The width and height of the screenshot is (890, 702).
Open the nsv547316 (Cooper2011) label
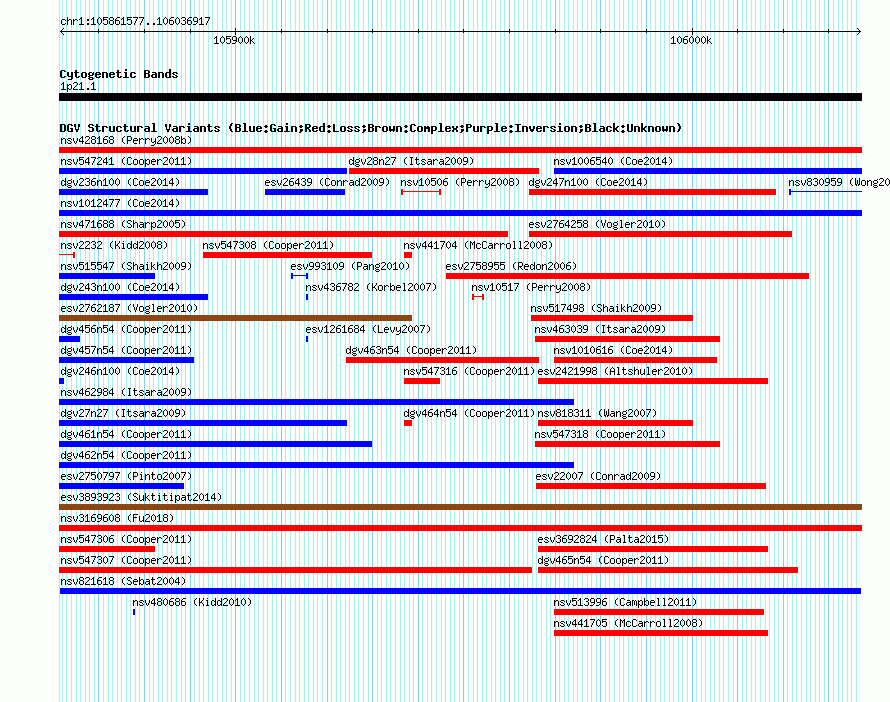pyautogui.click(x=469, y=371)
